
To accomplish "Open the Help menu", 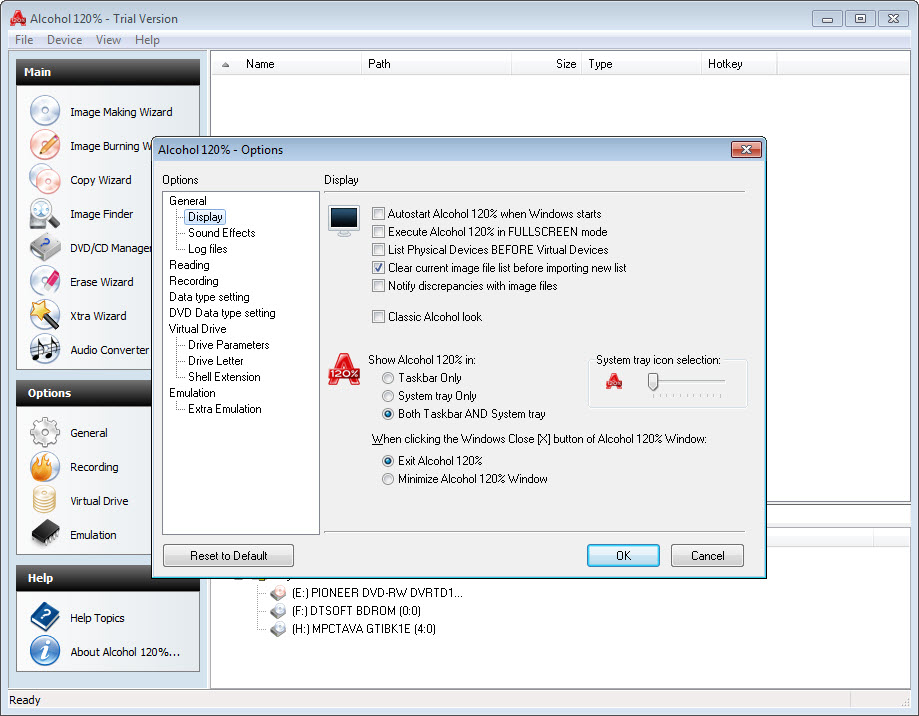I will pos(147,40).
